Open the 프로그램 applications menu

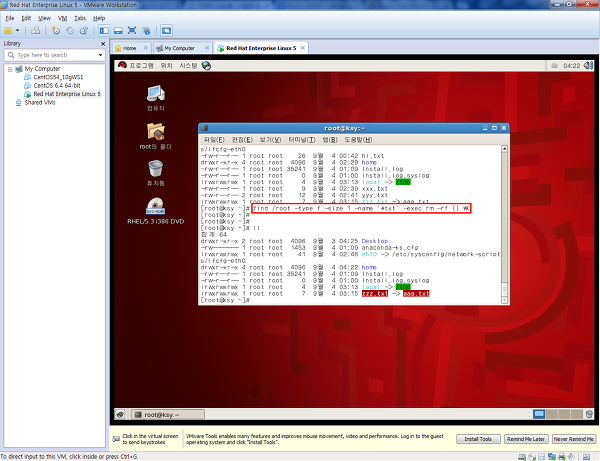point(141,66)
